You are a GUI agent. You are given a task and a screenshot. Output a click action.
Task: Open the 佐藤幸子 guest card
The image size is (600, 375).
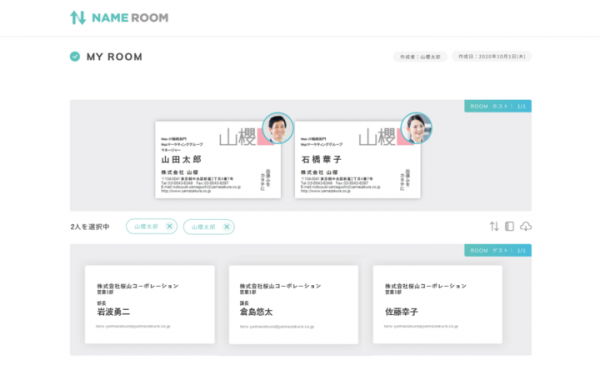point(438,305)
